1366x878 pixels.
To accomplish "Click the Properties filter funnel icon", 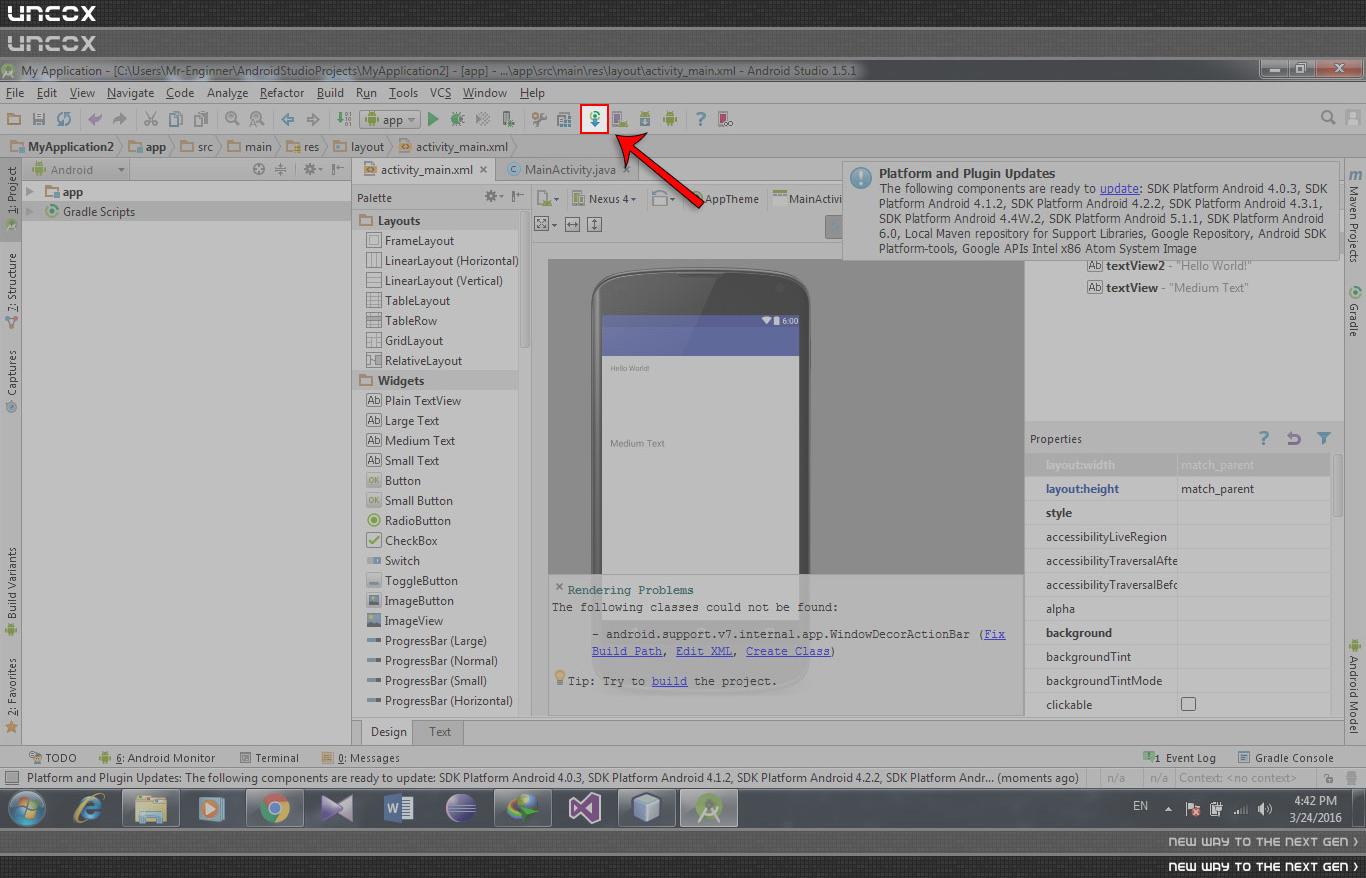I will click(x=1324, y=438).
